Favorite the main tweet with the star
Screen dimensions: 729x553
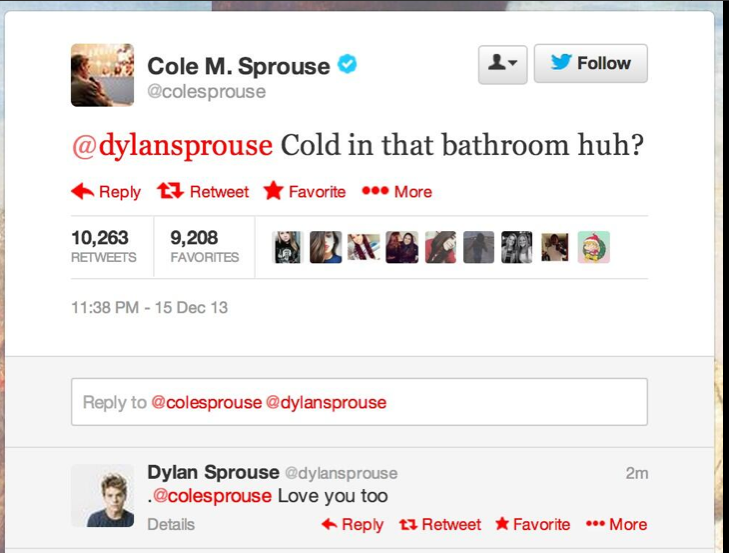tap(305, 192)
